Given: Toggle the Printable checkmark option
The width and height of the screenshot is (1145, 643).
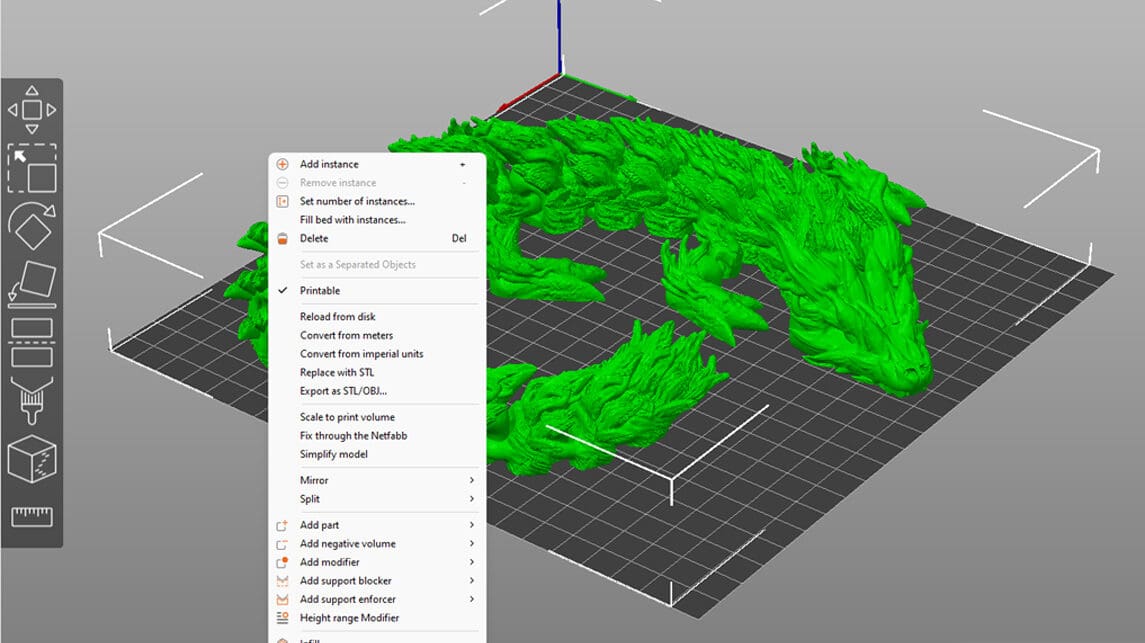Looking at the screenshot, I should 377,290.
